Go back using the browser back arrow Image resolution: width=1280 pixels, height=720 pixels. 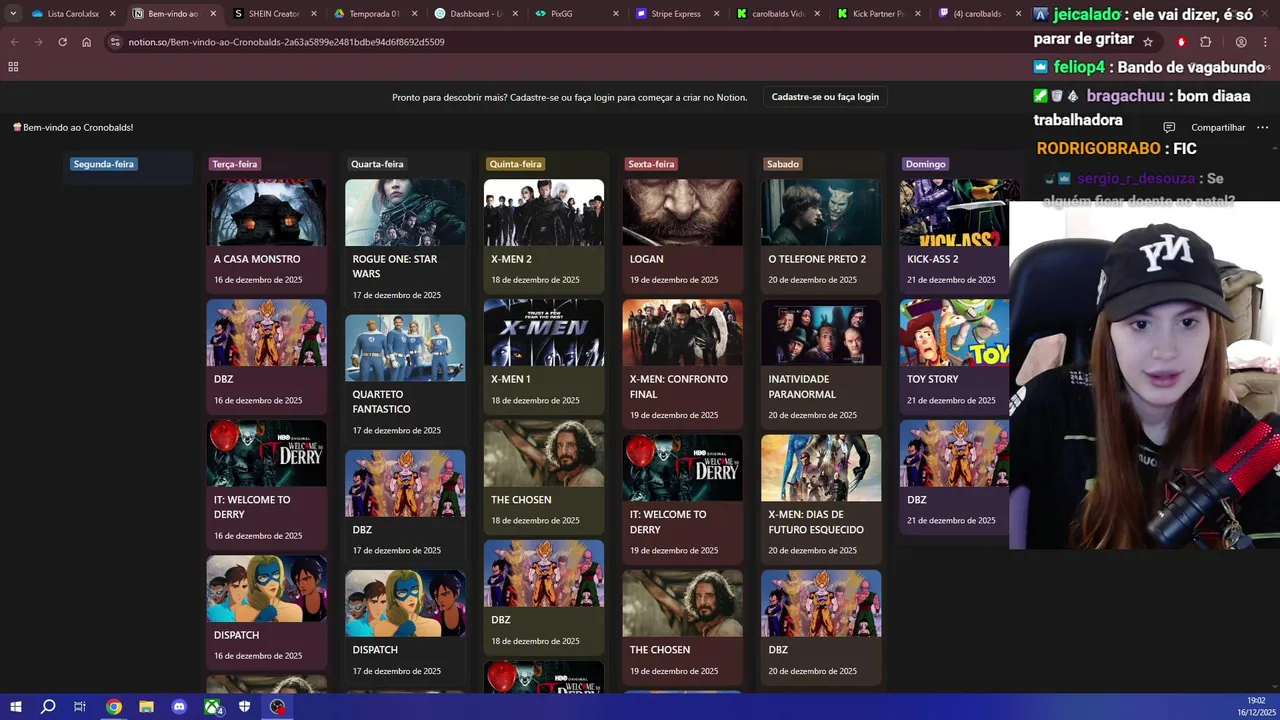[14, 42]
